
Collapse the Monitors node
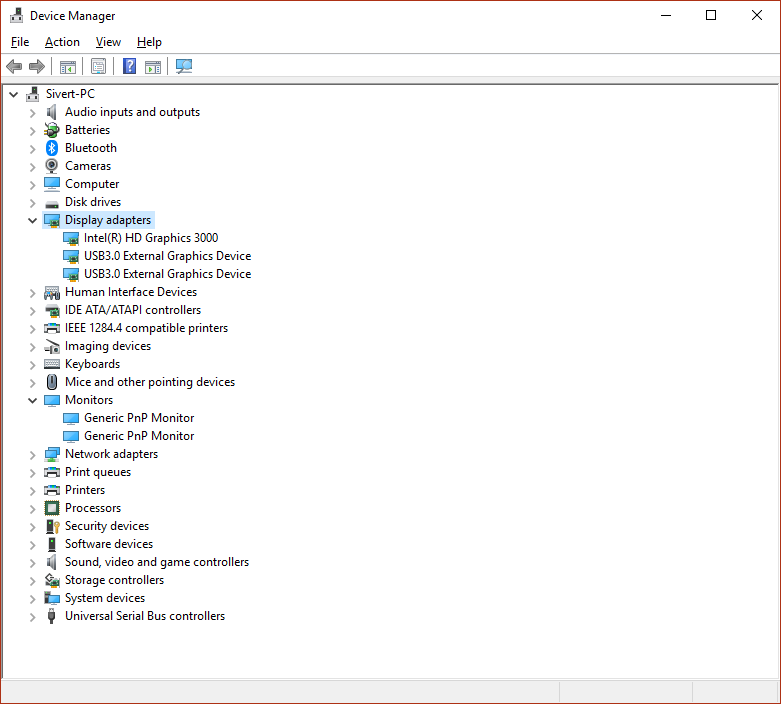pos(32,400)
